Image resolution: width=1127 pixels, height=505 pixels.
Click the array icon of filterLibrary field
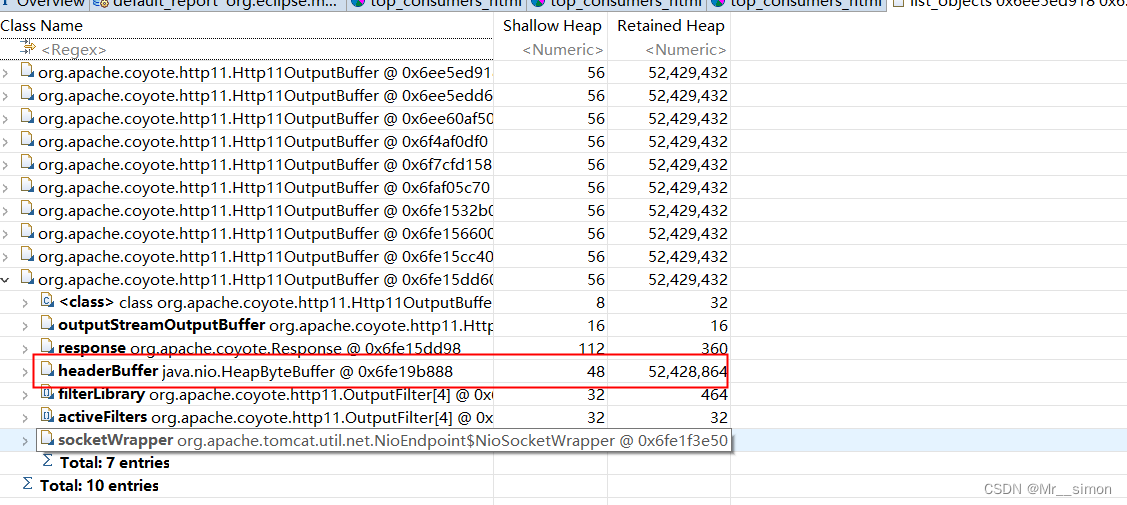pyautogui.click(x=47, y=394)
